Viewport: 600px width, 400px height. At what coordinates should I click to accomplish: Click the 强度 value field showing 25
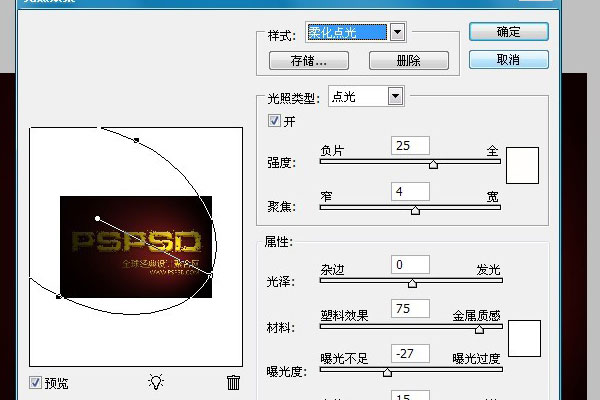tap(411, 146)
